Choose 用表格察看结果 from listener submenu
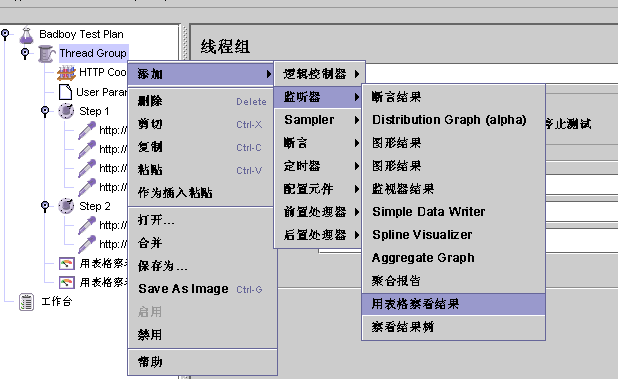 [x=453, y=304]
